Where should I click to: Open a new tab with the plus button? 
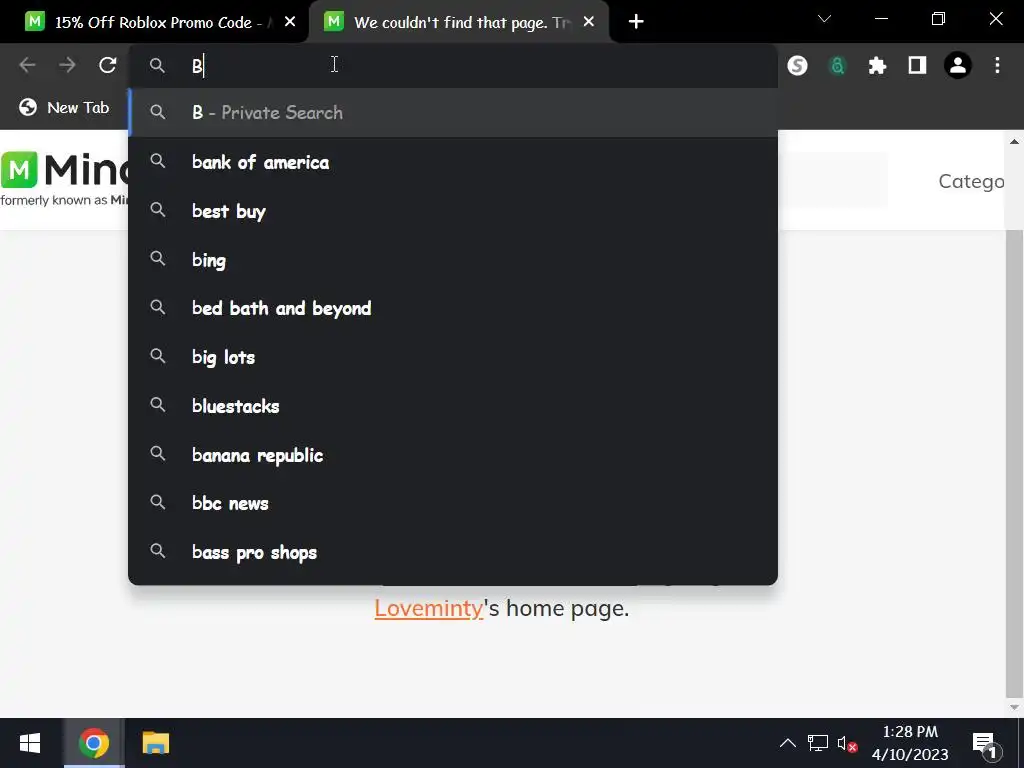(x=636, y=22)
